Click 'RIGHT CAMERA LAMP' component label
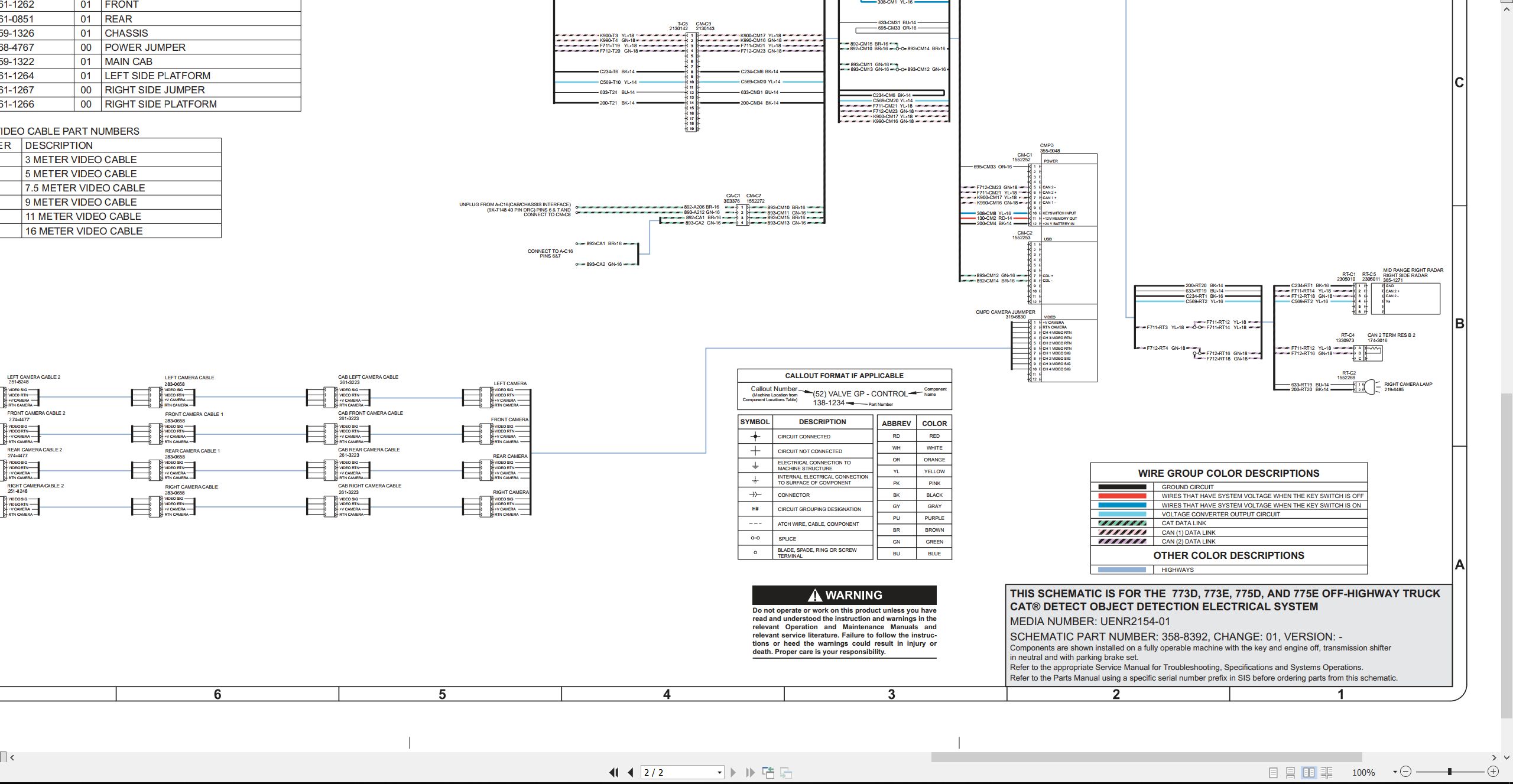Screen dimensions: 1513x784 tap(1408, 384)
